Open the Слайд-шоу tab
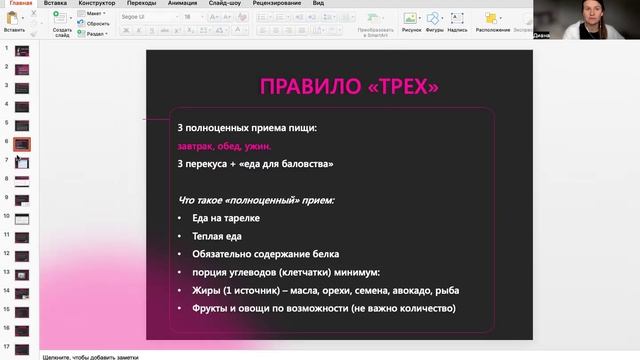 (x=225, y=3)
